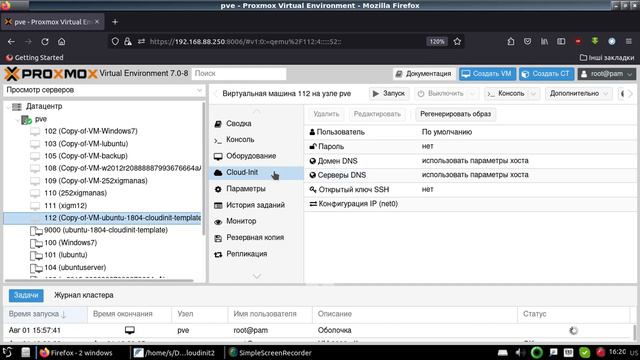This screenshot has height=360, width=640.
Task: Select template 9000 (ubuntu-1804-cloudinit-template)
Action: [106, 230]
